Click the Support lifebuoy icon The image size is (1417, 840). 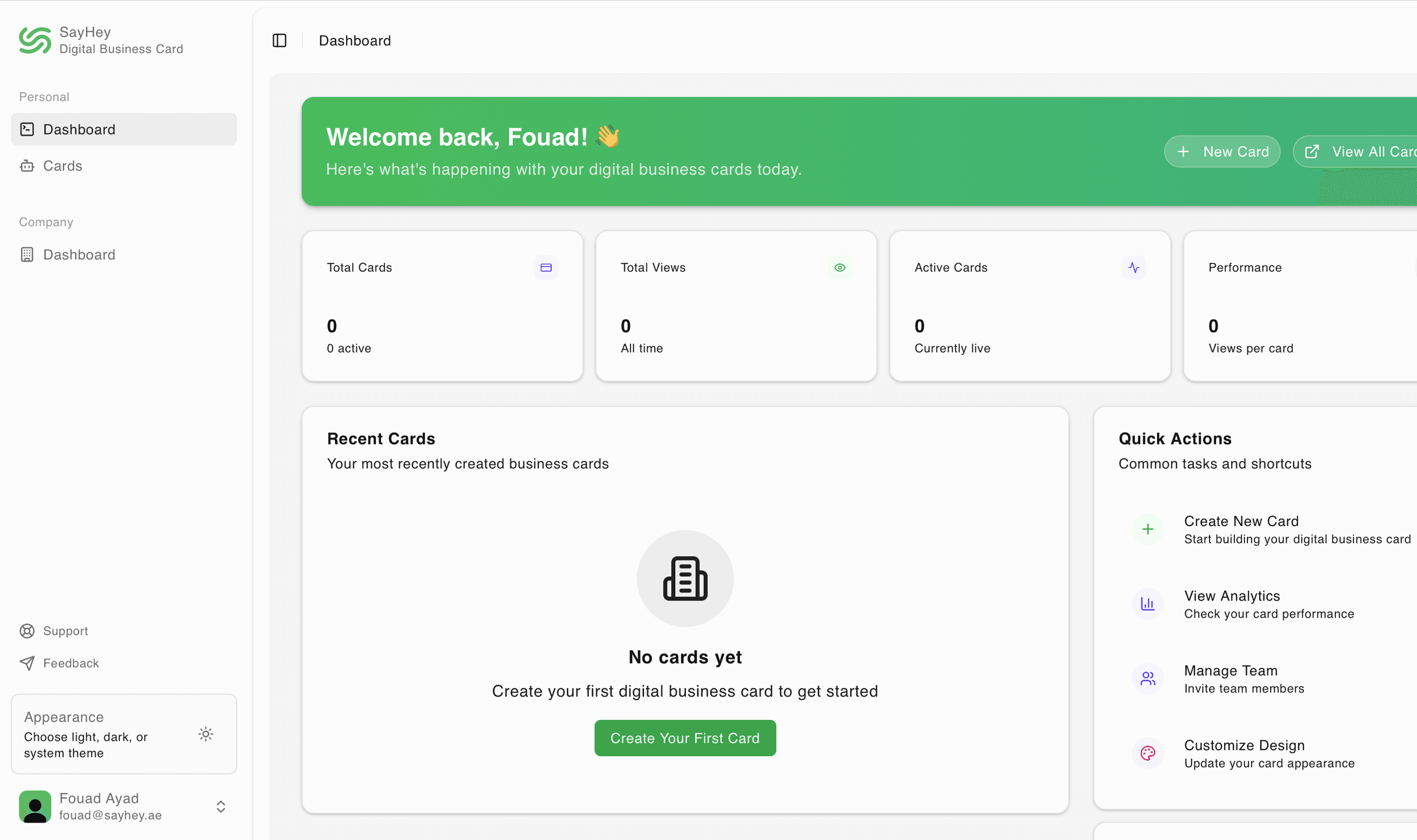(x=27, y=631)
